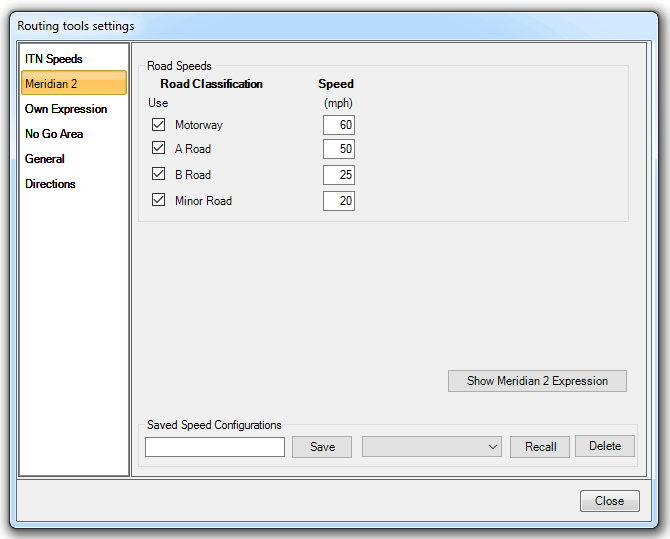Recall the selected speed configuration
670x539 pixels.
pyautogui.click(x=540, y=447)
